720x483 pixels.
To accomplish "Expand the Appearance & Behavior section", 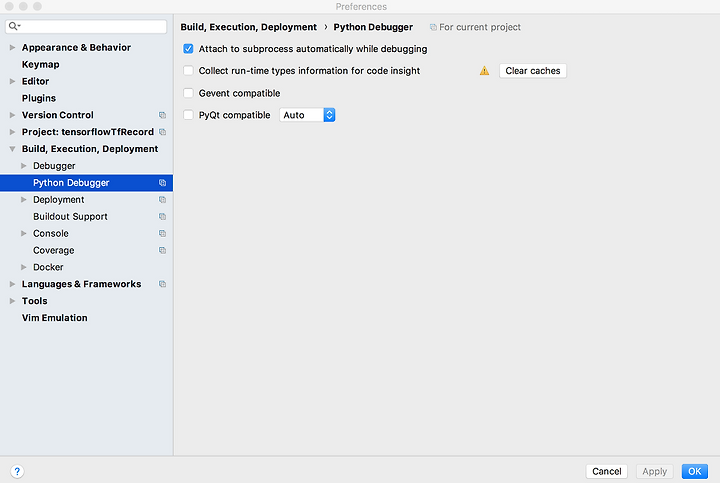I will click(x=12, y=47).
